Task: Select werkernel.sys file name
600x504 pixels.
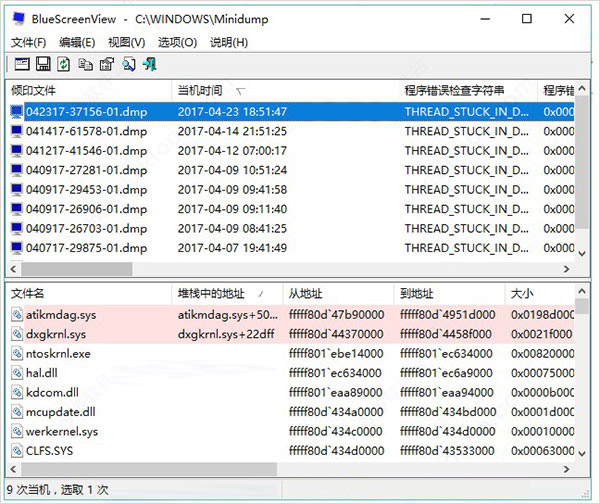Action: [62, 432]
